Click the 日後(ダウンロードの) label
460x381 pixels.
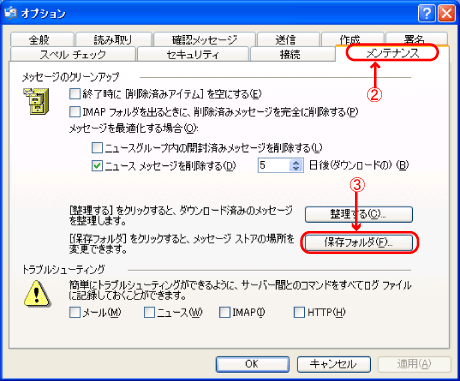359,165
